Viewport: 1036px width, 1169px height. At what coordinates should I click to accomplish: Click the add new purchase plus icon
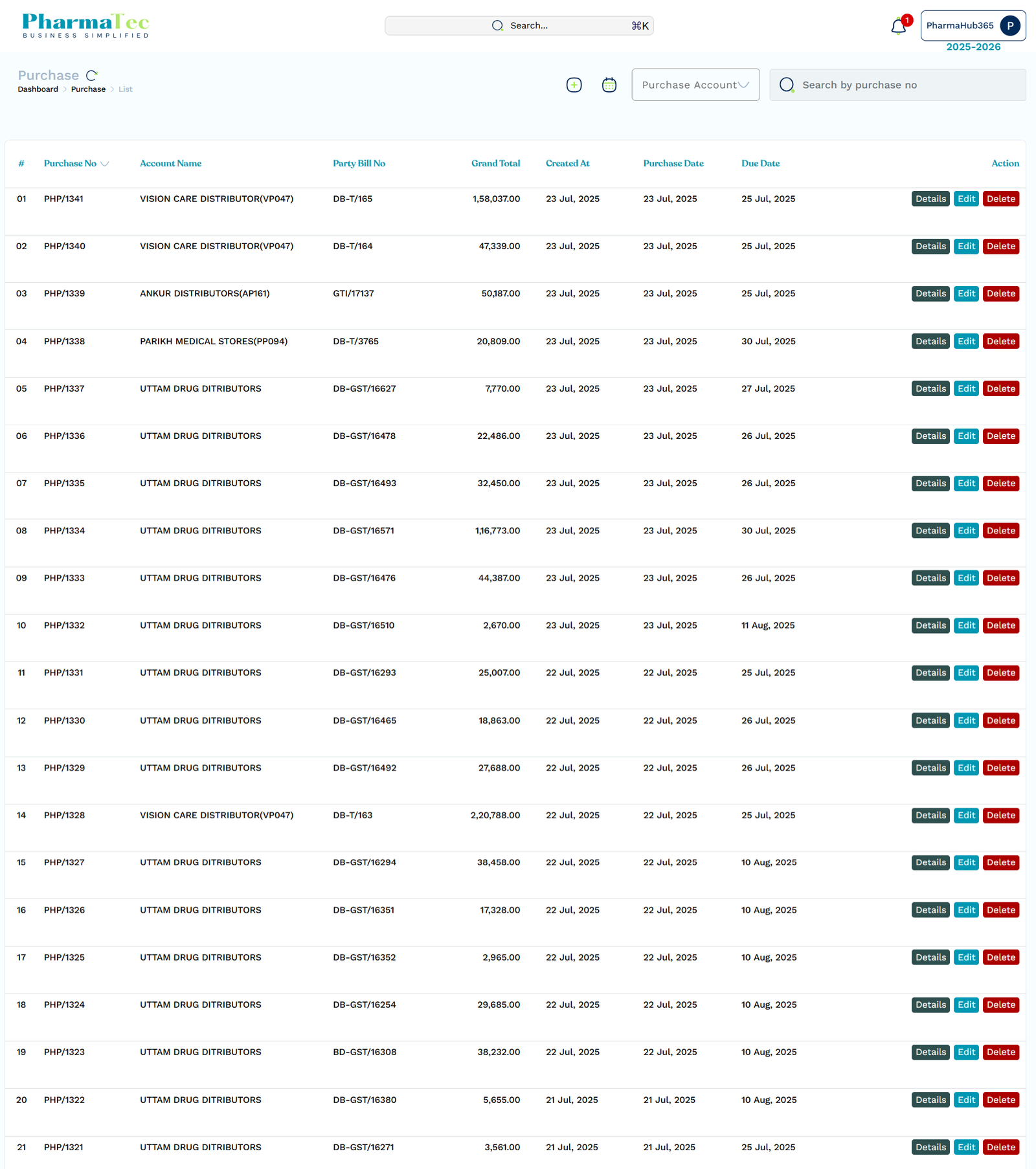[574, 85]
